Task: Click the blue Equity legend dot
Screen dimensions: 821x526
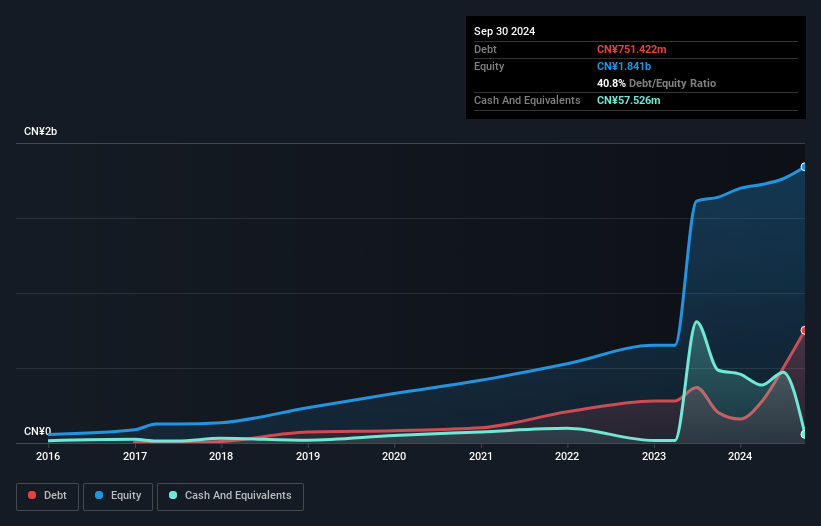Action: point(99,495)
